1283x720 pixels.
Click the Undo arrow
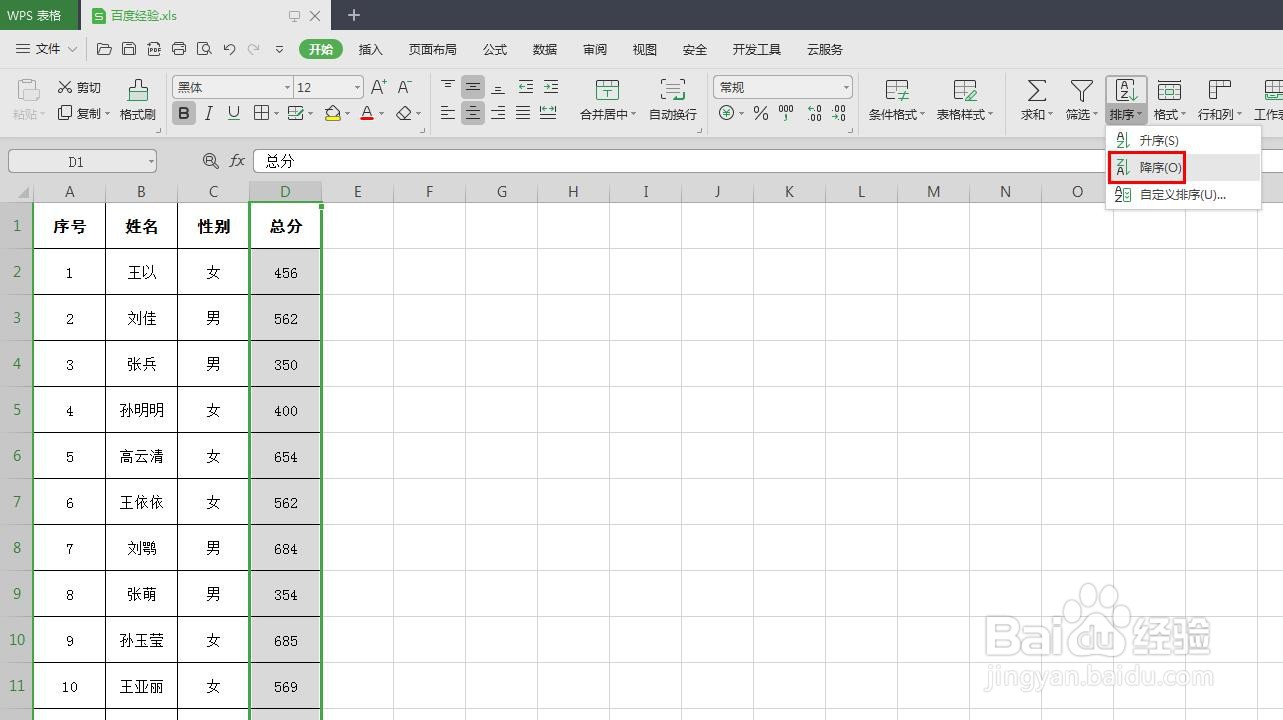pos(229,49)
